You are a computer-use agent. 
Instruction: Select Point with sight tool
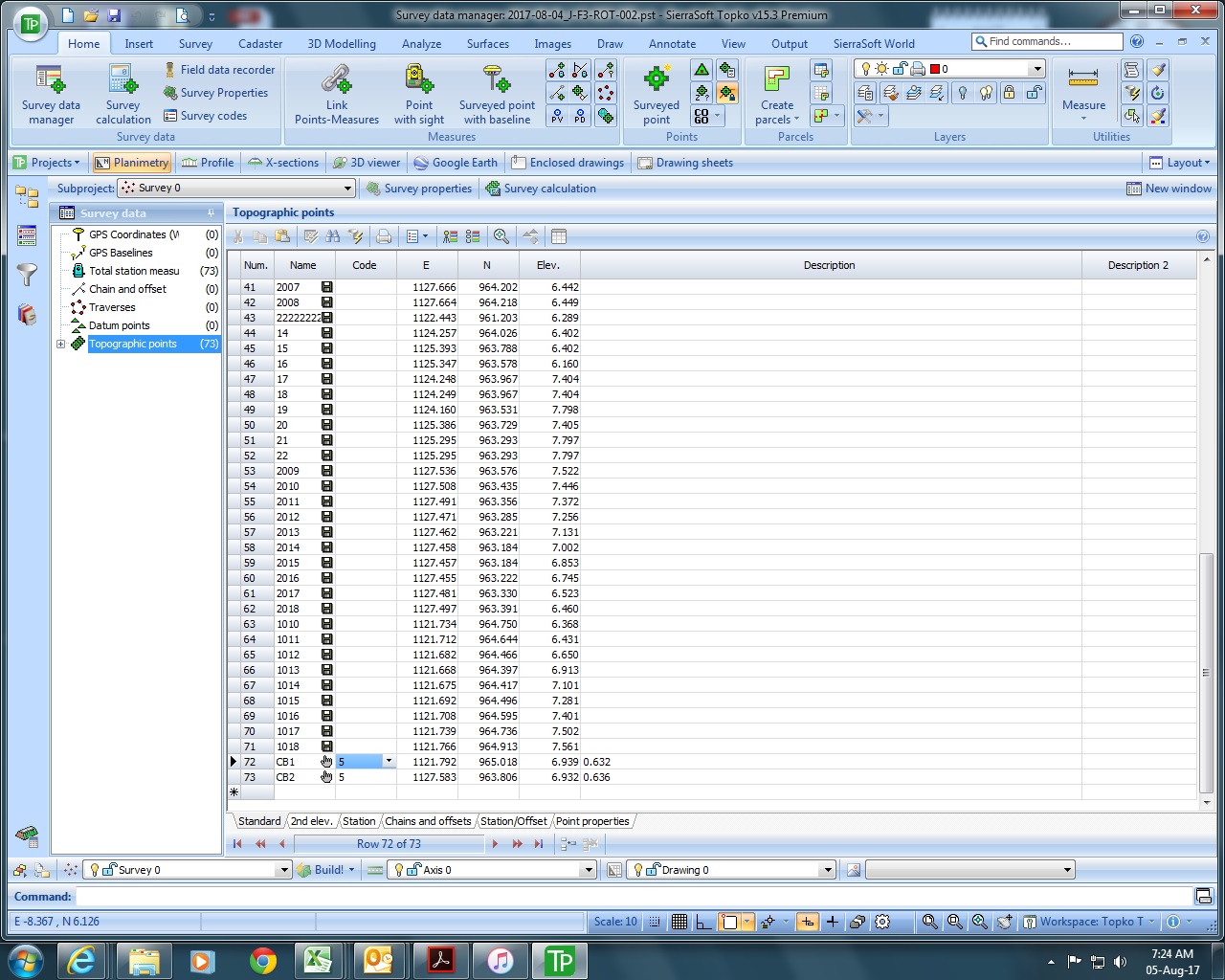coord(418,91)
